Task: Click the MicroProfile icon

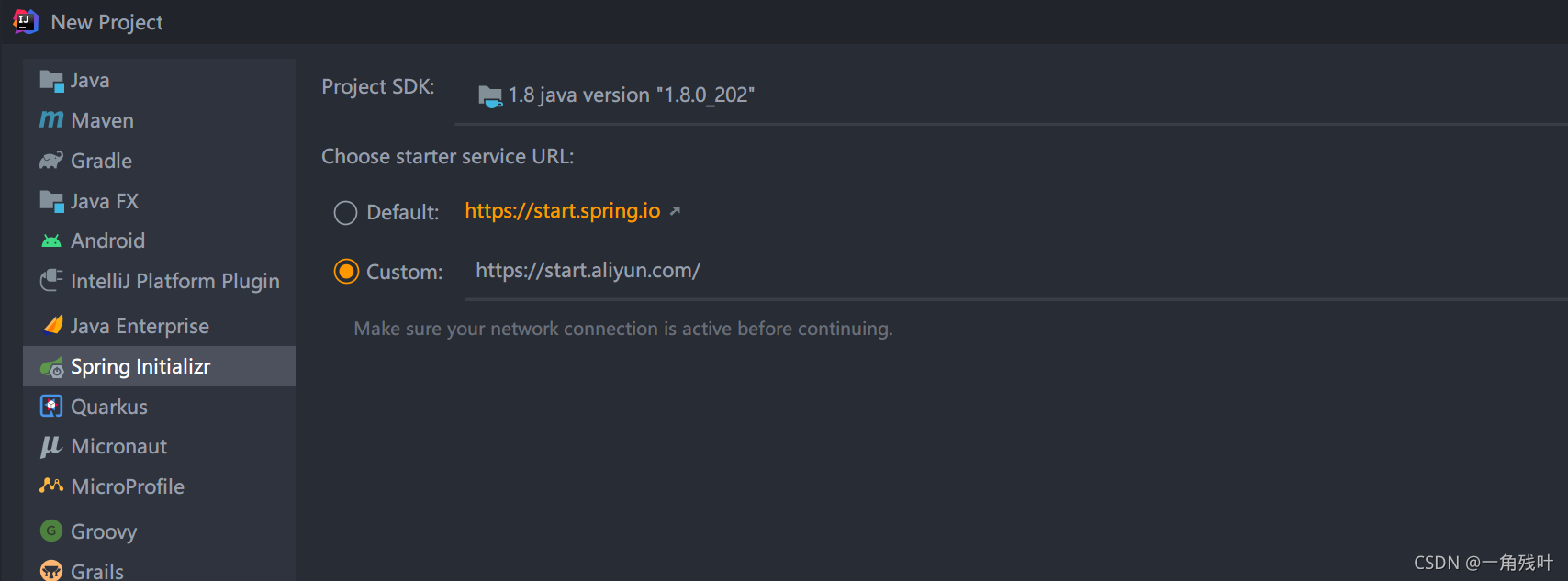Action: tap(51, 486)
